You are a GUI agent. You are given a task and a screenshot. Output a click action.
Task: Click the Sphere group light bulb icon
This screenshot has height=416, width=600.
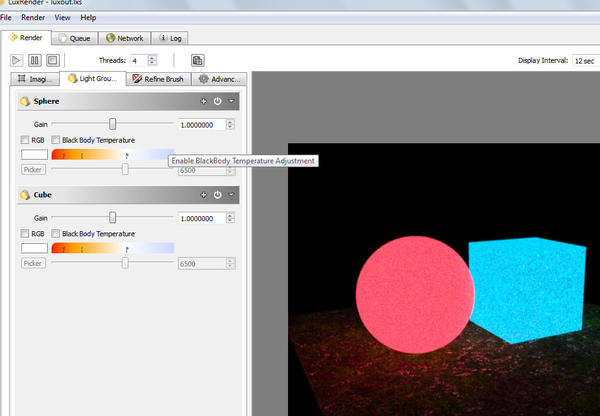(25, 101)
